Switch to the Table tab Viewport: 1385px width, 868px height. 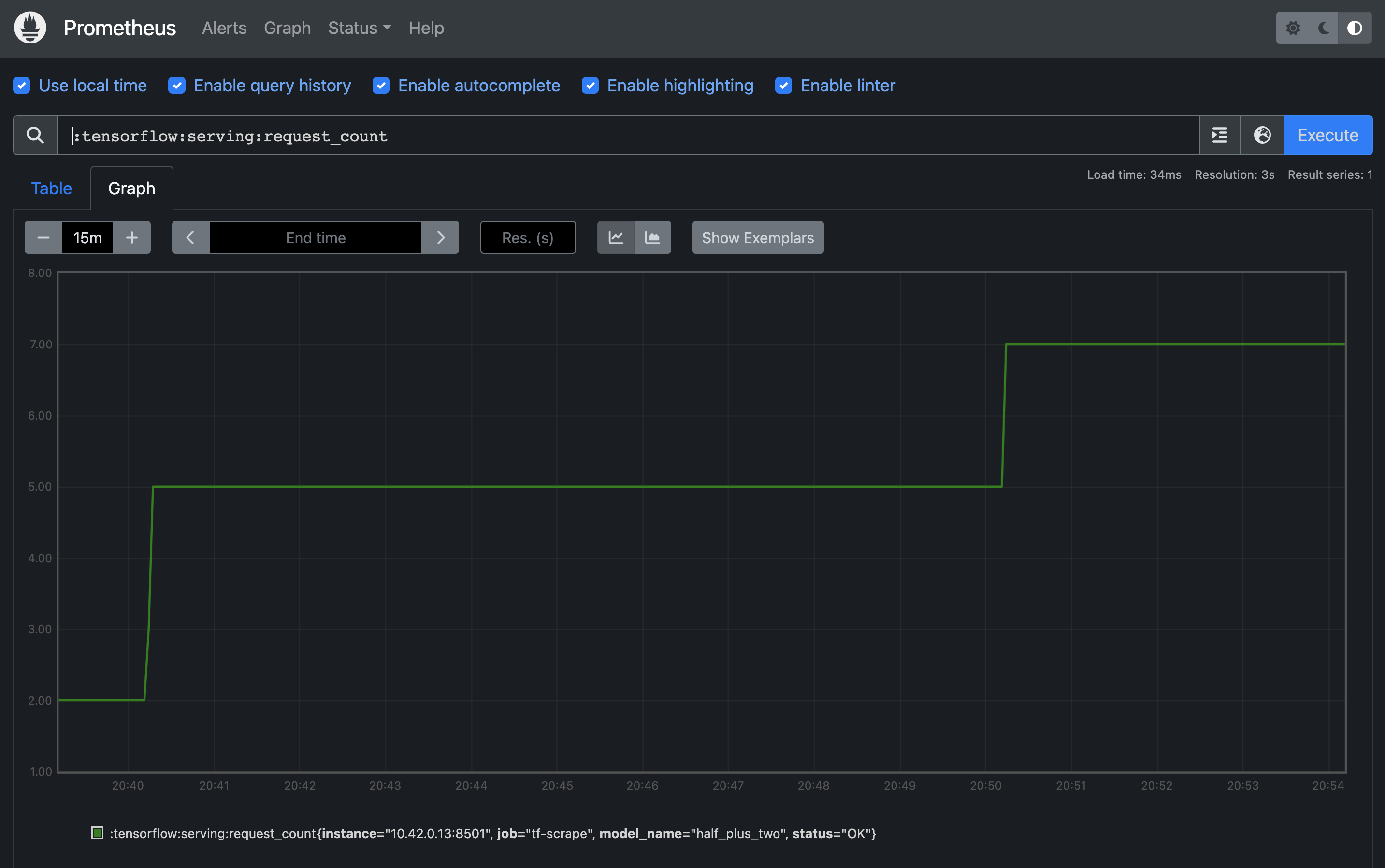(x=51, y=186)
